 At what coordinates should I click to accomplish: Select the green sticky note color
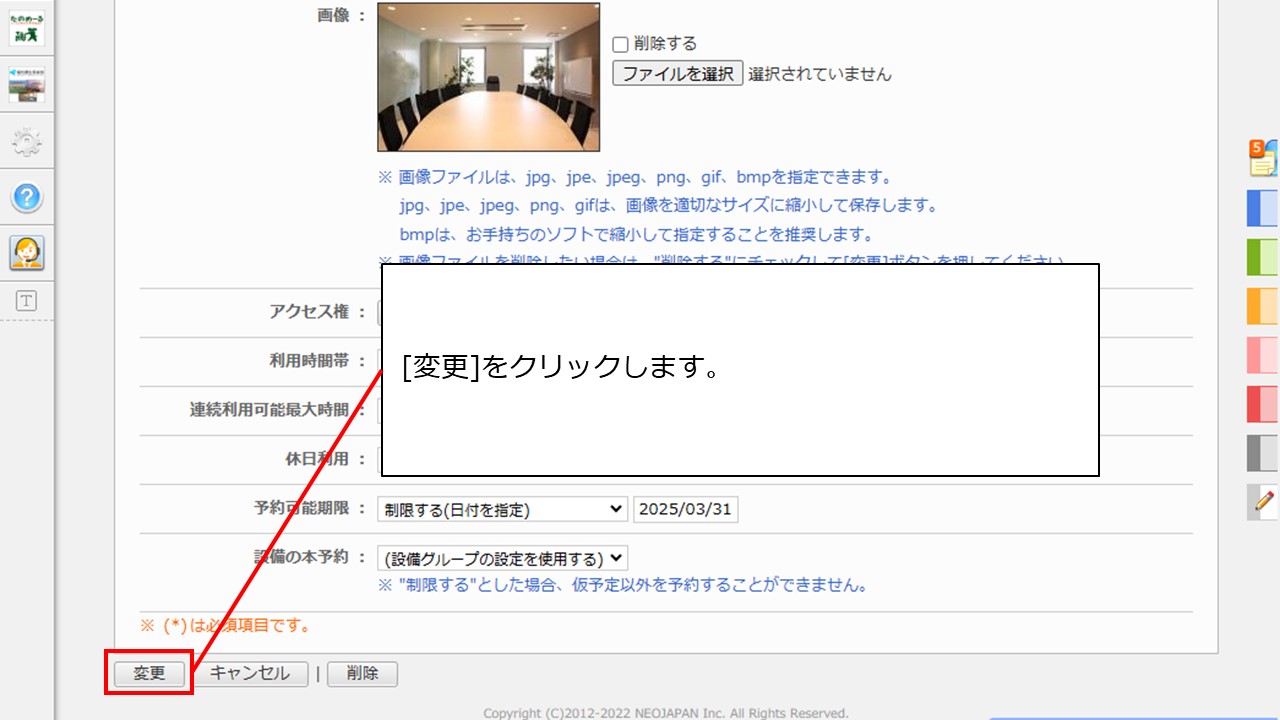coord(1263,257)
